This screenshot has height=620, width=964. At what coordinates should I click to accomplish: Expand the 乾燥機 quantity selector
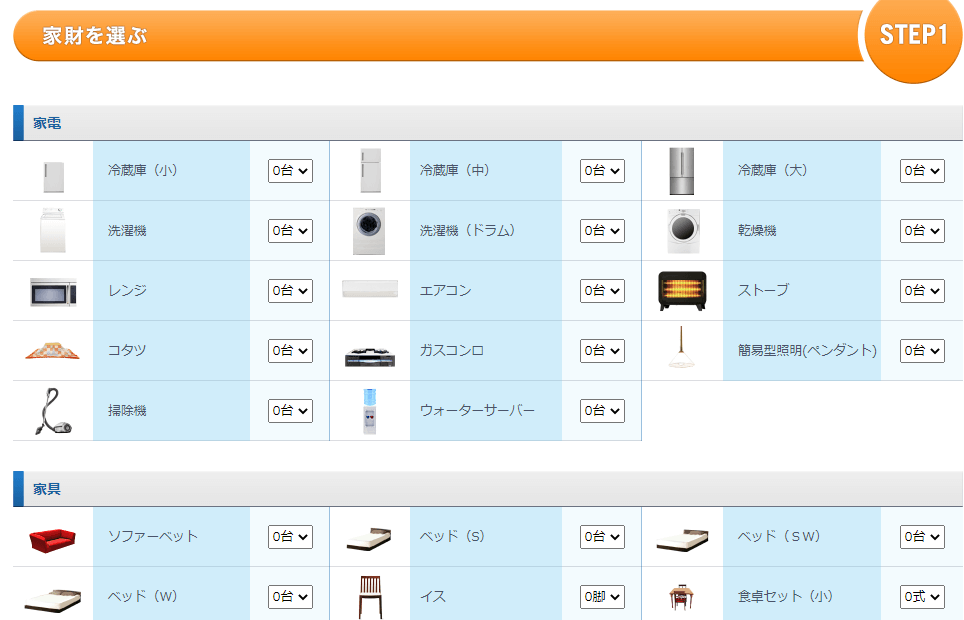click(922, 231)
